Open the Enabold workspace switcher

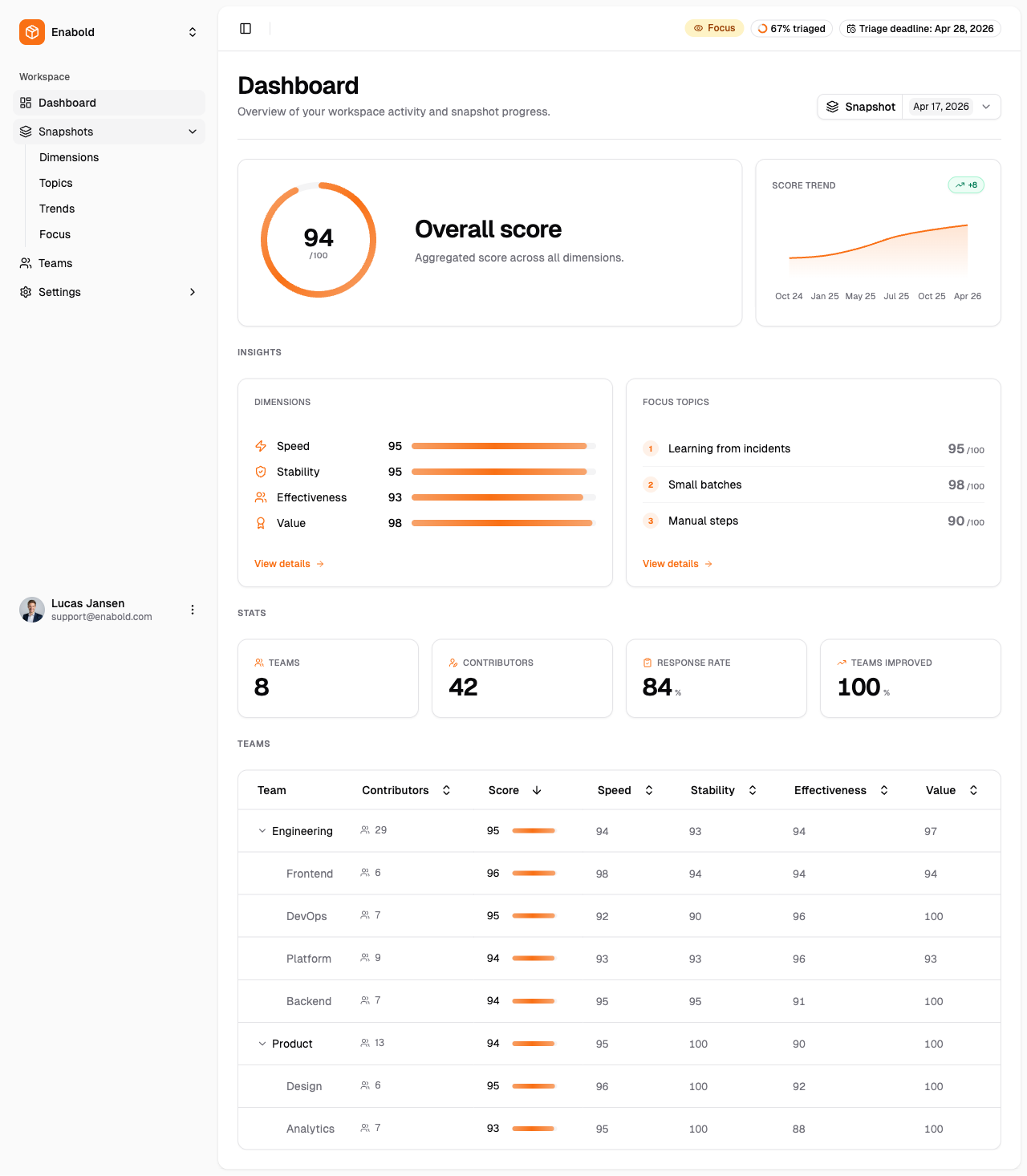coord(193,32)
